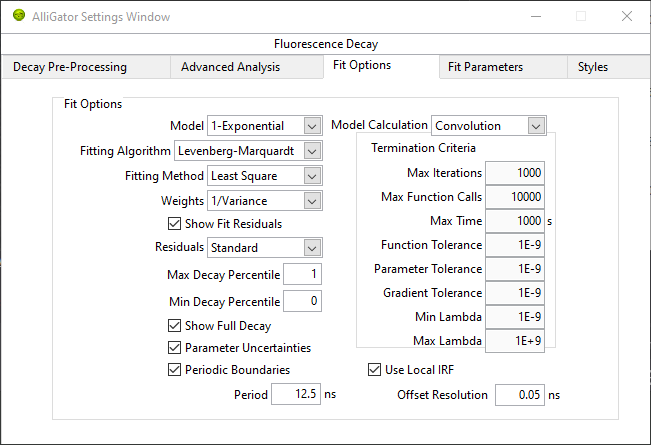651x445 pixels.
Task: Switch to Decay Pre-Processing tab
Action: [86, 67]
